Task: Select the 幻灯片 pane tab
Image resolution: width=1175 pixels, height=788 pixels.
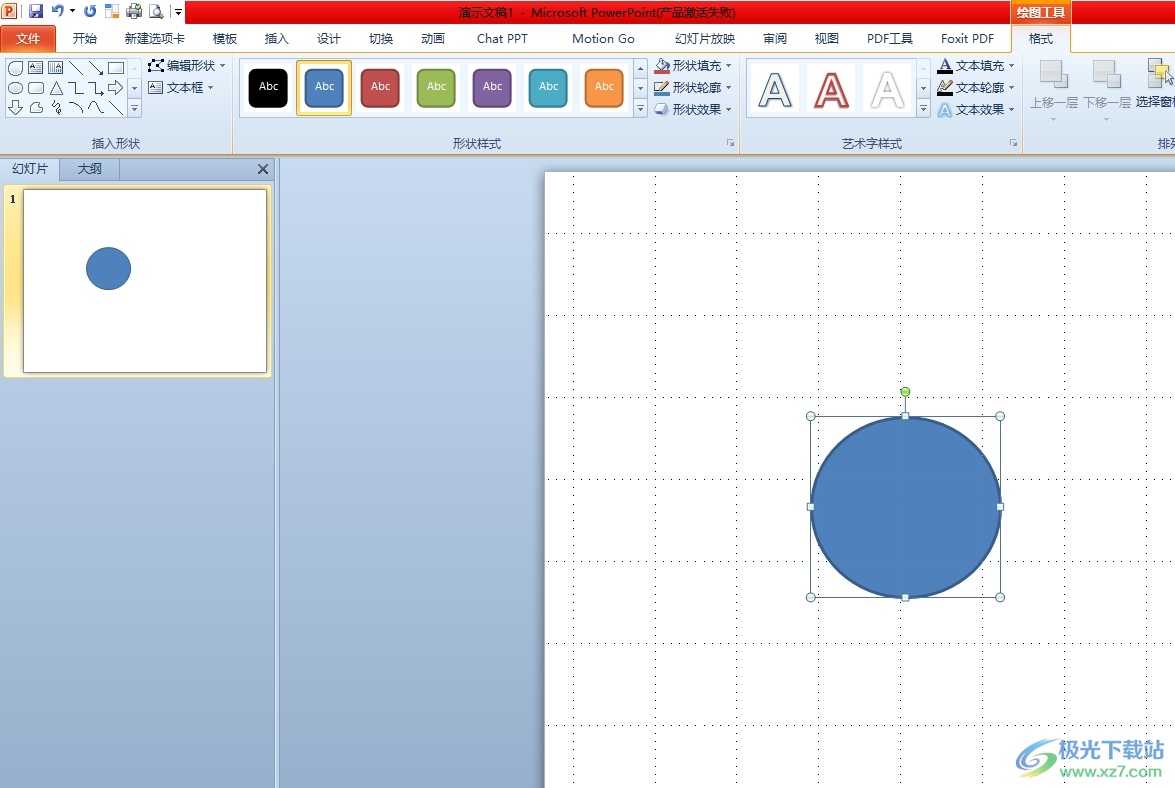Action: [x=30, y=169]
